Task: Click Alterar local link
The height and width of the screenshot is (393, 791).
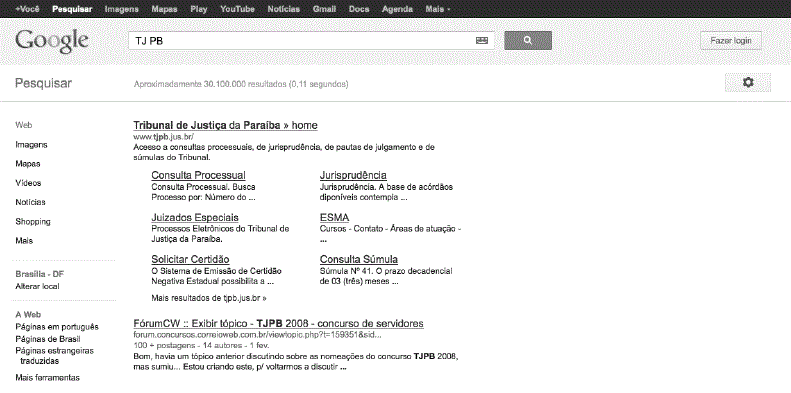Action: pyautogui.click(x=37, y=286)
